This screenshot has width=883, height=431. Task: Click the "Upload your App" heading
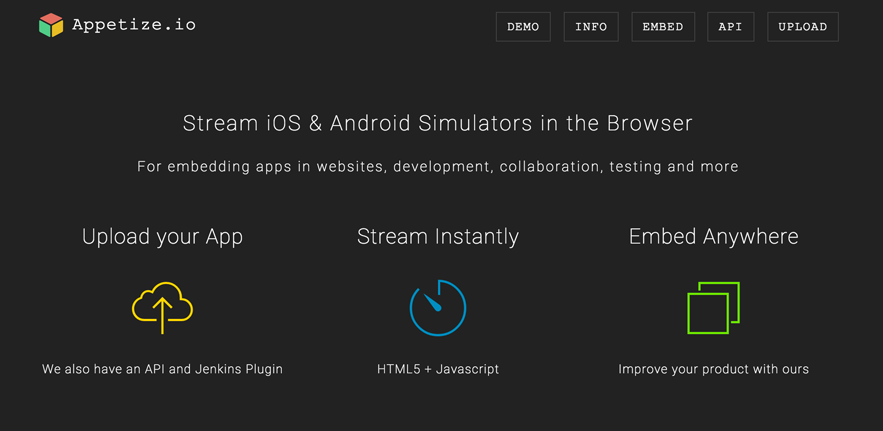pyautogui.click(x=162, y=237)
